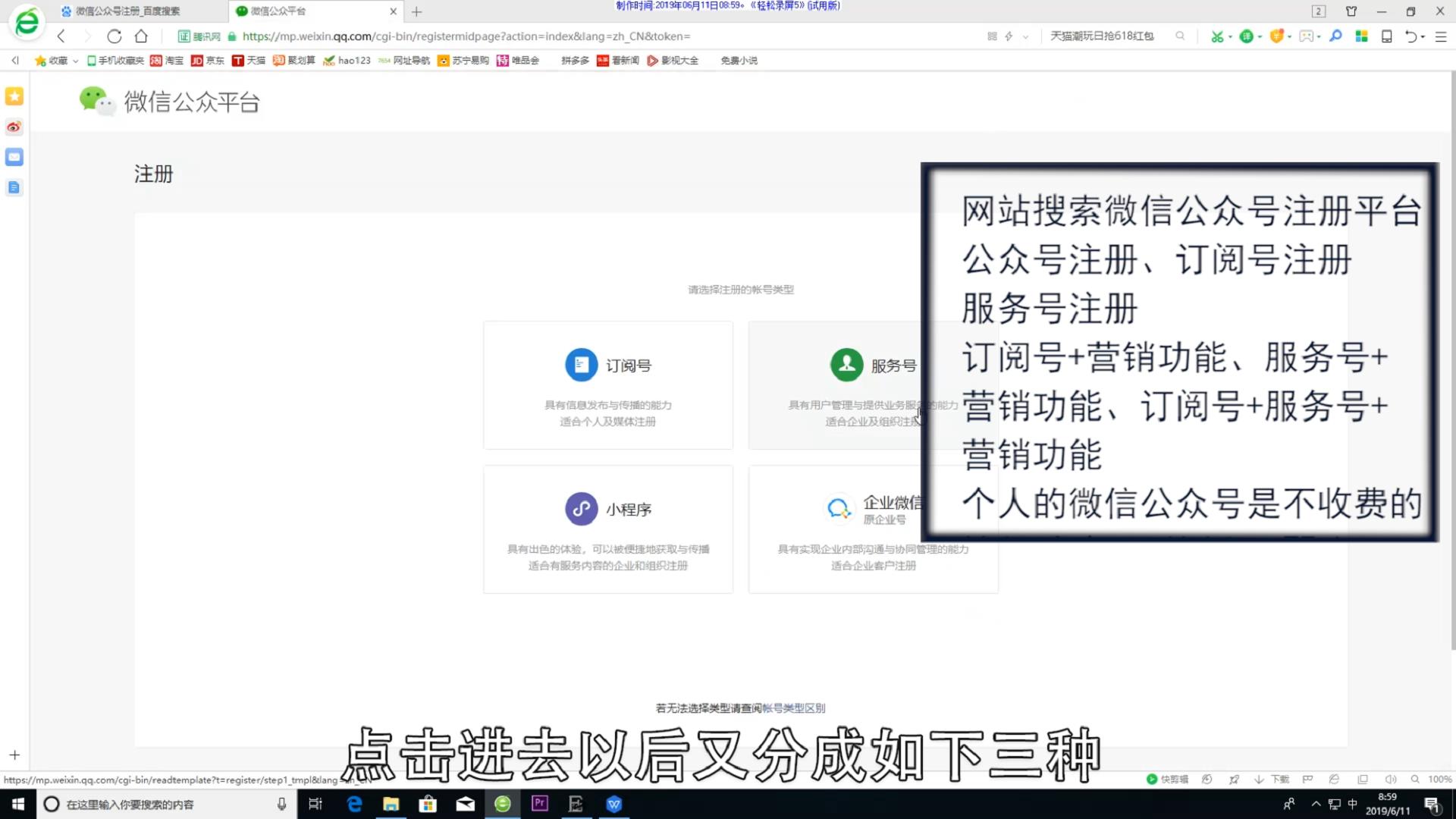The height and width of the screenshot is (819, 1456).
Task: Click the blue magnifier find icon
Action: [x=1336, y=36]
